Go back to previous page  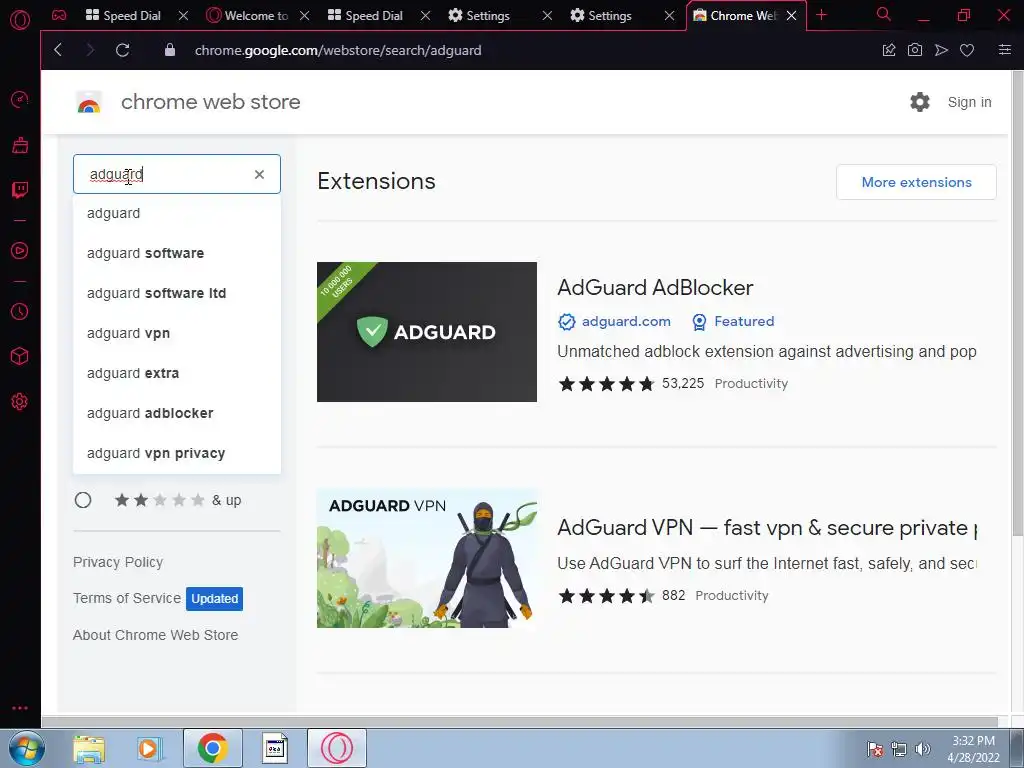point(58,50)
